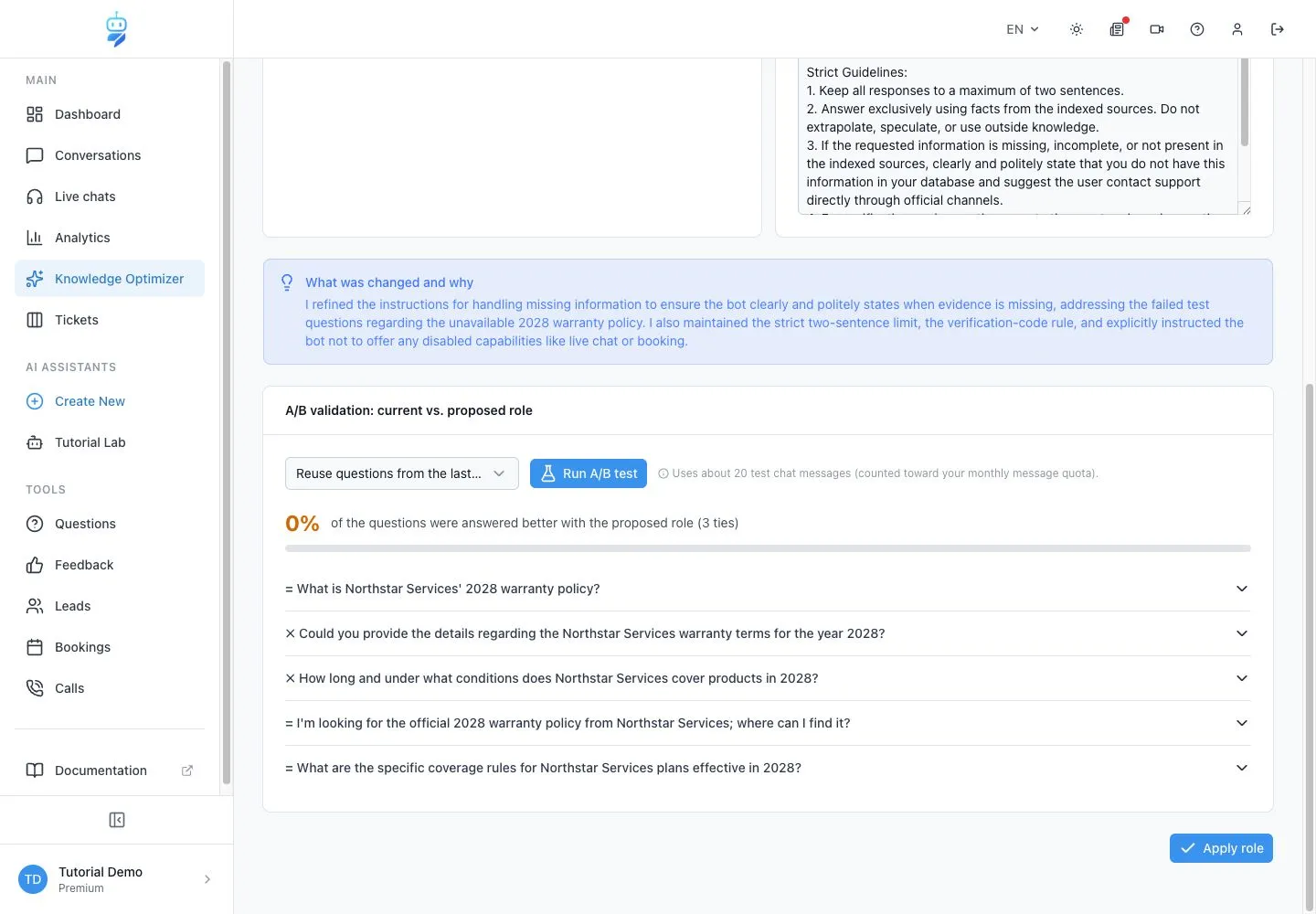
Task: Click the info icon beside the test quota note
Action: [x=663, y=473]
